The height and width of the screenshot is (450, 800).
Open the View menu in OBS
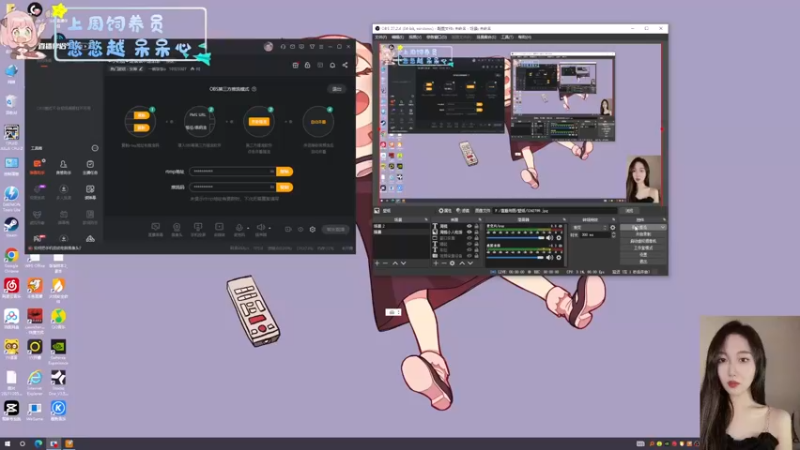(415, 37)
